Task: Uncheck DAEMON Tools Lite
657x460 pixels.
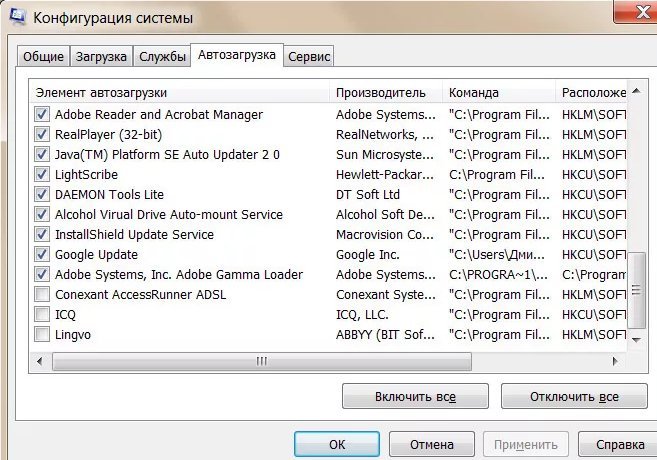Action: [x=41, y=194]
